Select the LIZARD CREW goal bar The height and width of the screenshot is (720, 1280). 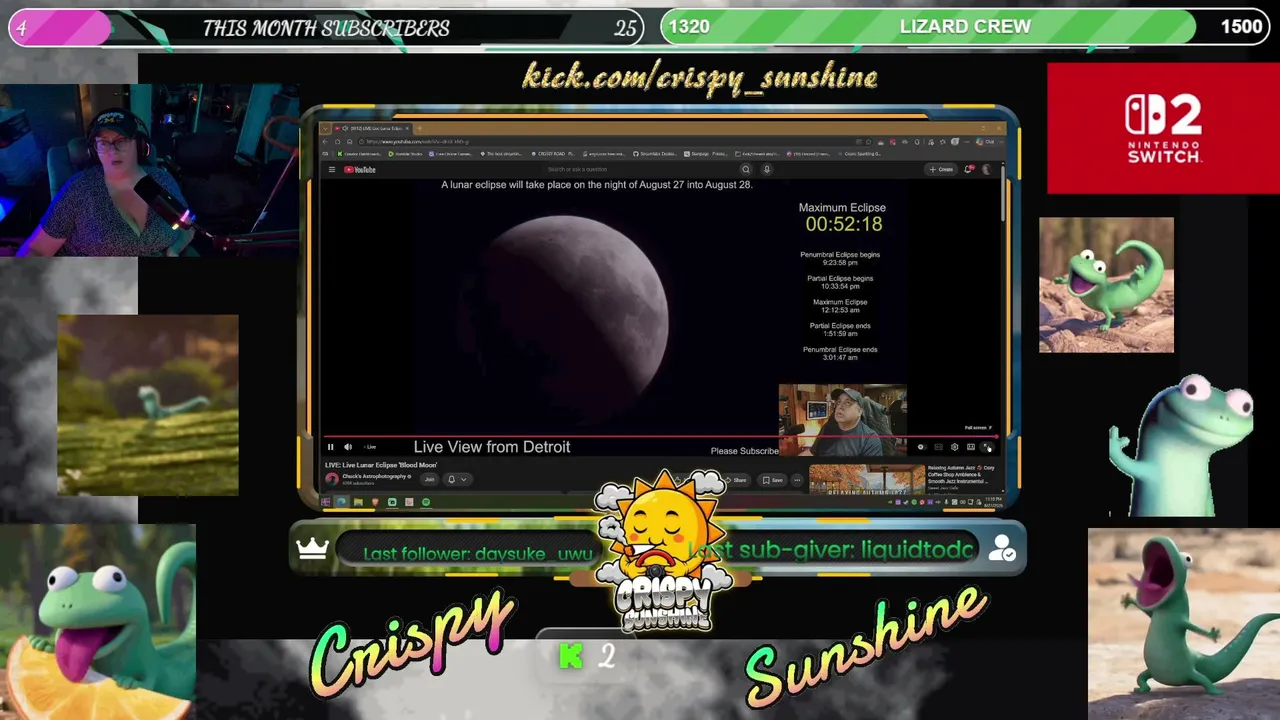(x=965, y=27)
